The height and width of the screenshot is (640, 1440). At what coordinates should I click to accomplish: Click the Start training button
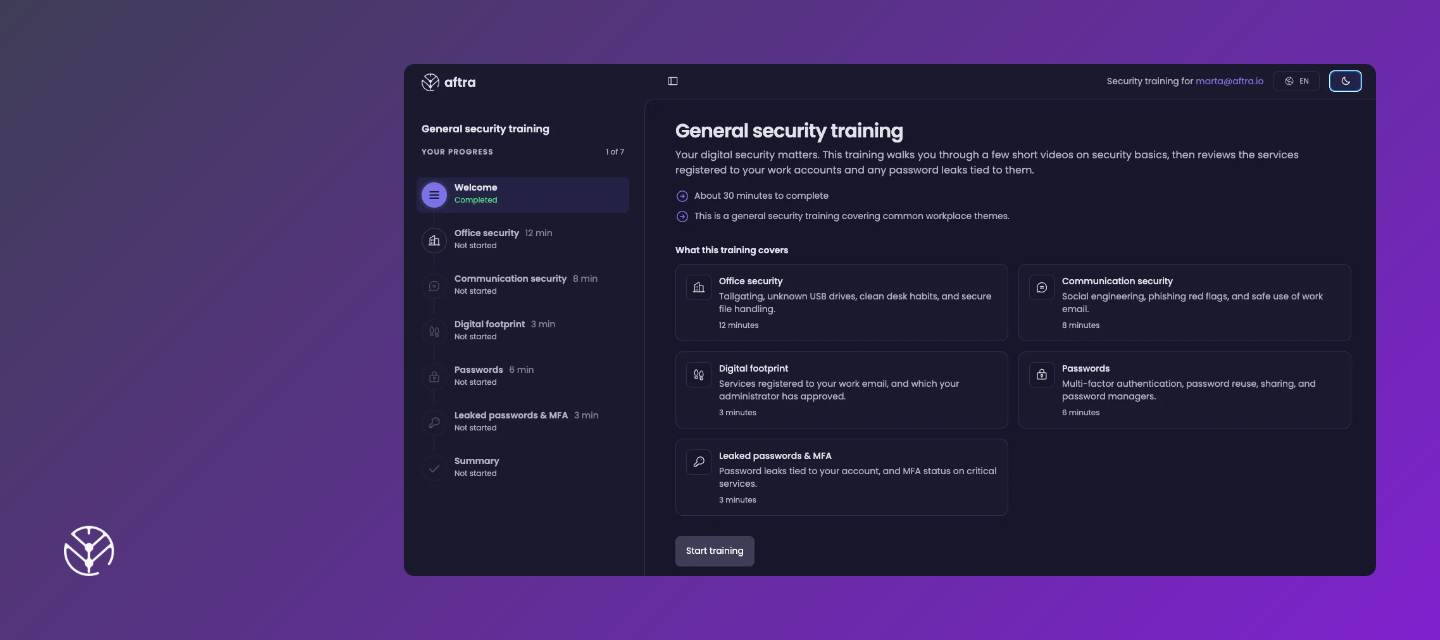pyautogui.click(x=715, y=551)
